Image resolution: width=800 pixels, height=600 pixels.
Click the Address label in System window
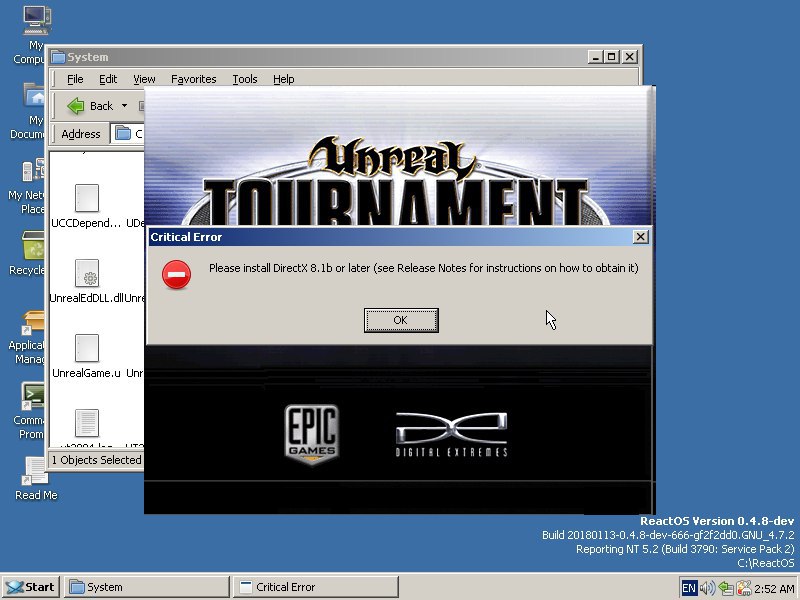click(x=81, y=134)
